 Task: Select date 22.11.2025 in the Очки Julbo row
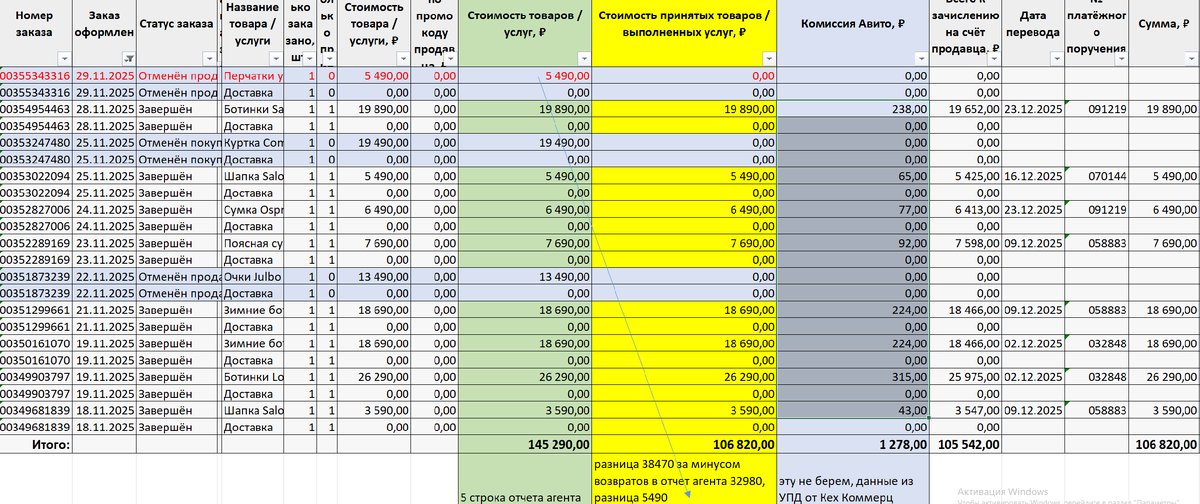(x=105, y=279)
